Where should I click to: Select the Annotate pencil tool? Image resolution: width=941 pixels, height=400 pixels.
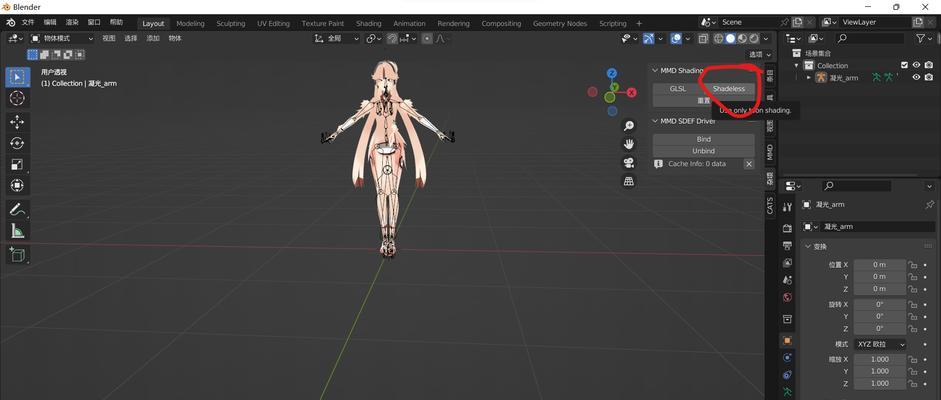tap(17, 209)
